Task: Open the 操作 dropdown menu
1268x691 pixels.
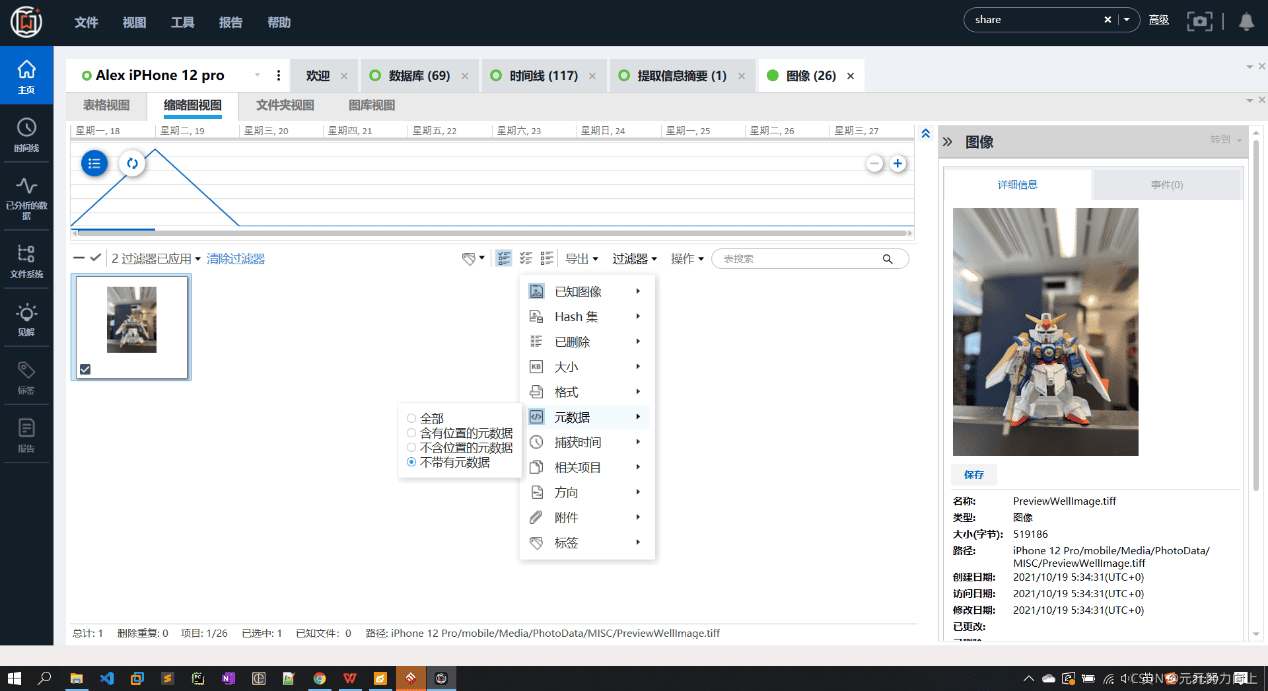Action: (685, 258)
